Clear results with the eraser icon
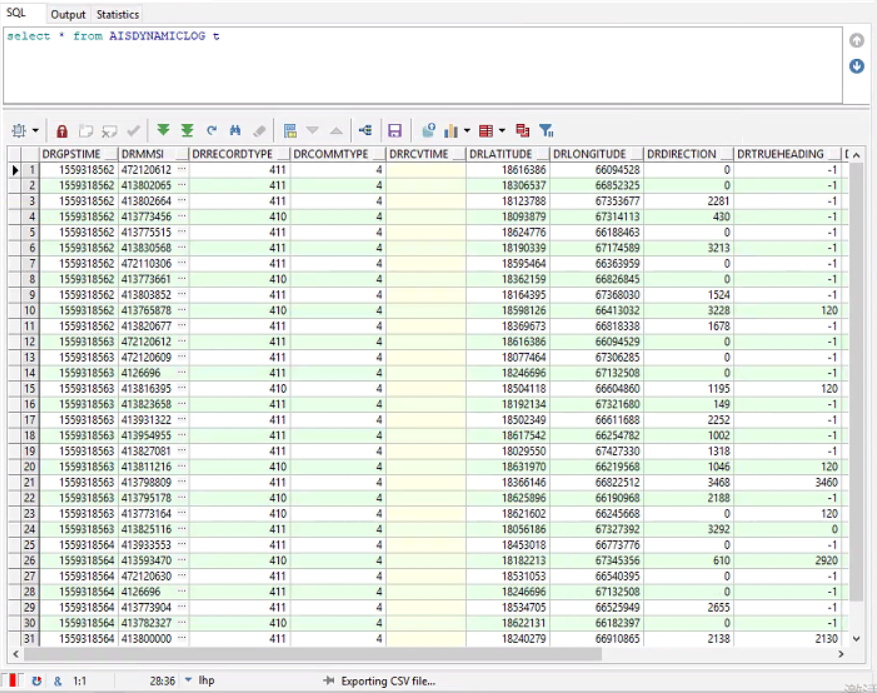Image resolution: width=877 pixels, height=693 pixels. (x=258, y=130)
